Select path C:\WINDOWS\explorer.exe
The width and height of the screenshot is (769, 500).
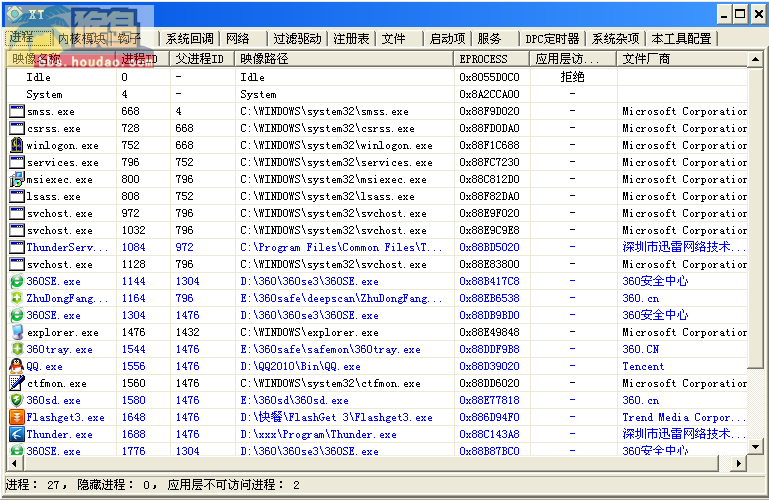(x=309, y=332)
